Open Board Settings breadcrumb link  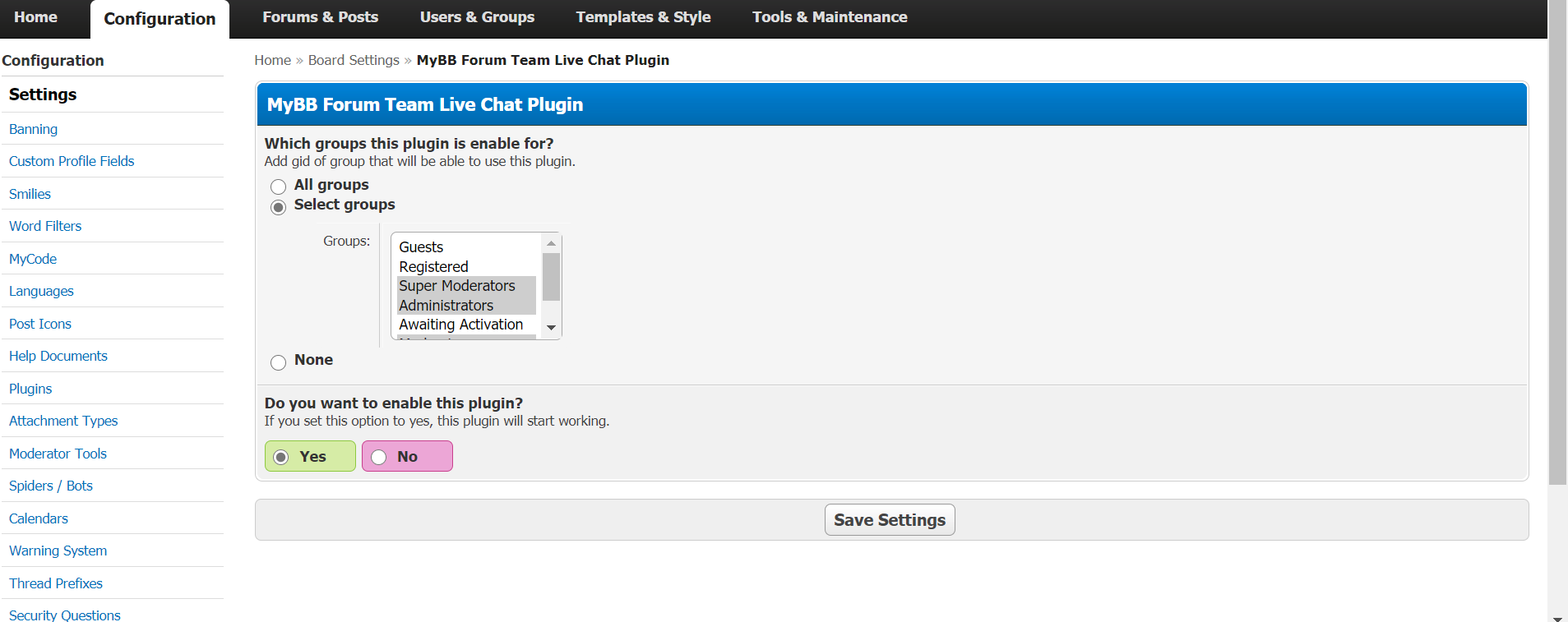pos(354,60)
